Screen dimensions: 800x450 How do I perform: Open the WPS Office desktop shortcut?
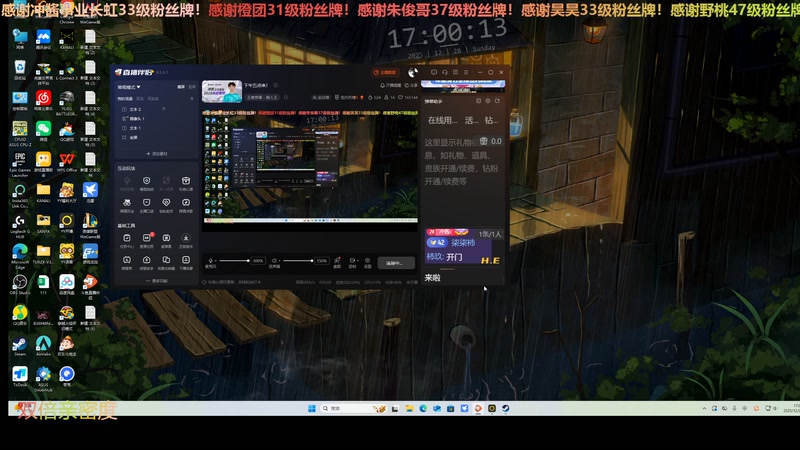pyautogui.click(x=66, y=162)
